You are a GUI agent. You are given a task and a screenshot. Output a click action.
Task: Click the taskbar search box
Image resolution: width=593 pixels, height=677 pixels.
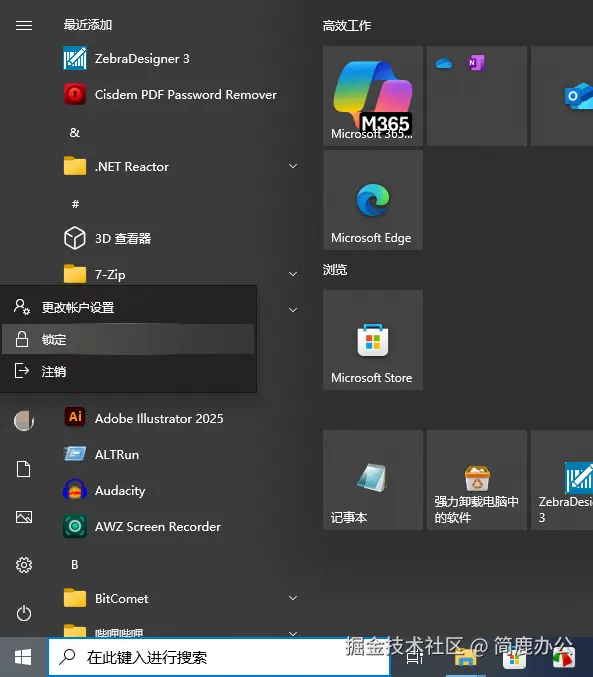click(x=219, y=657)
